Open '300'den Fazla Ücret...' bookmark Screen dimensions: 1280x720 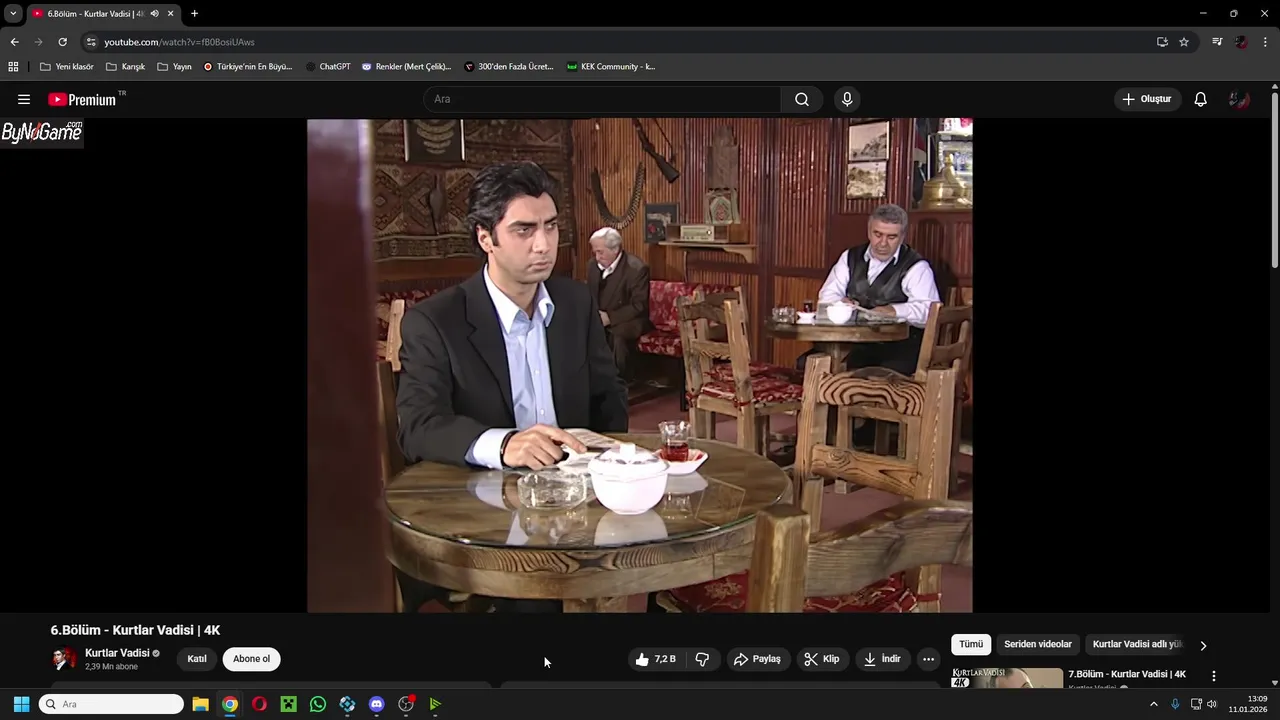509,67
